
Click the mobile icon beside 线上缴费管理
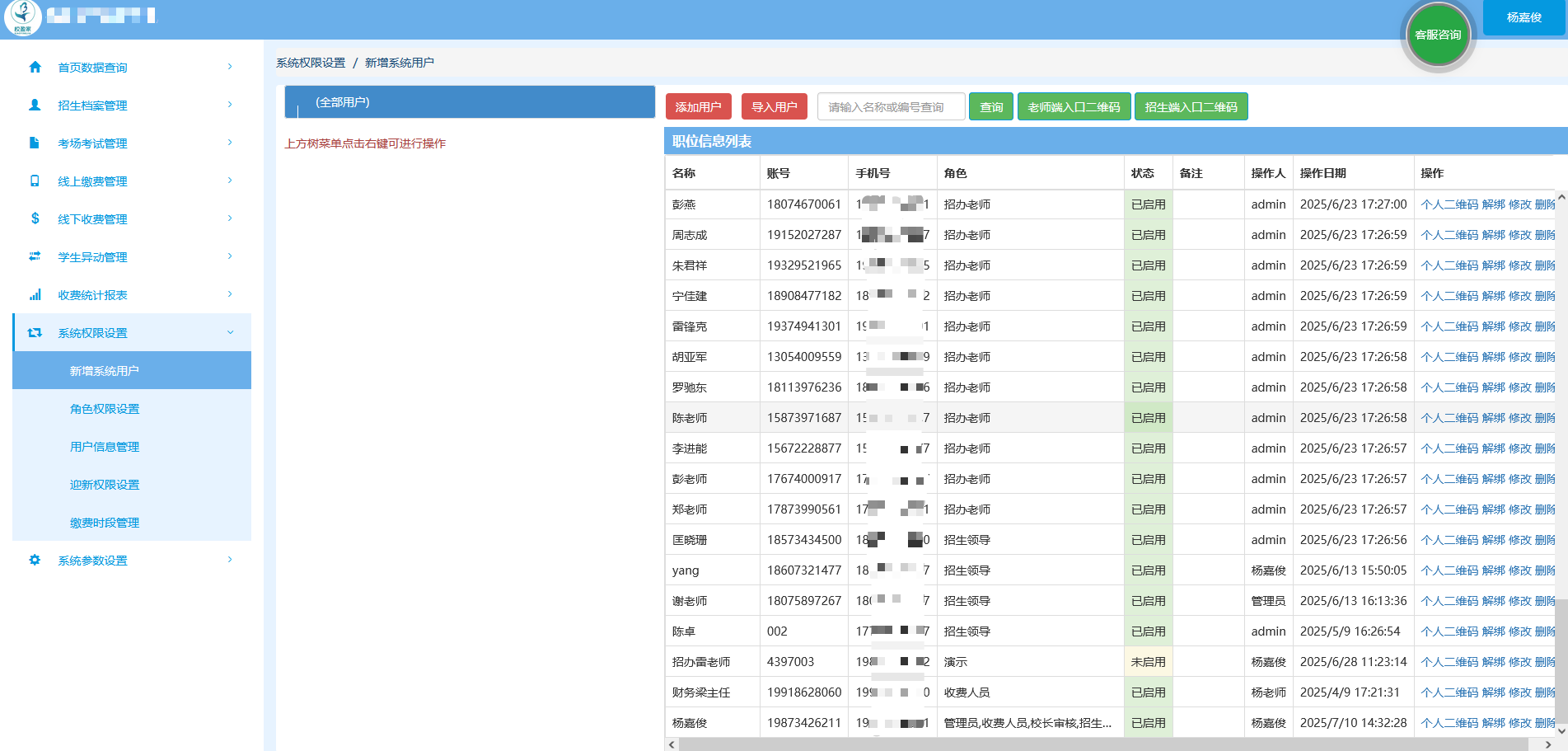tap(35, 181)
